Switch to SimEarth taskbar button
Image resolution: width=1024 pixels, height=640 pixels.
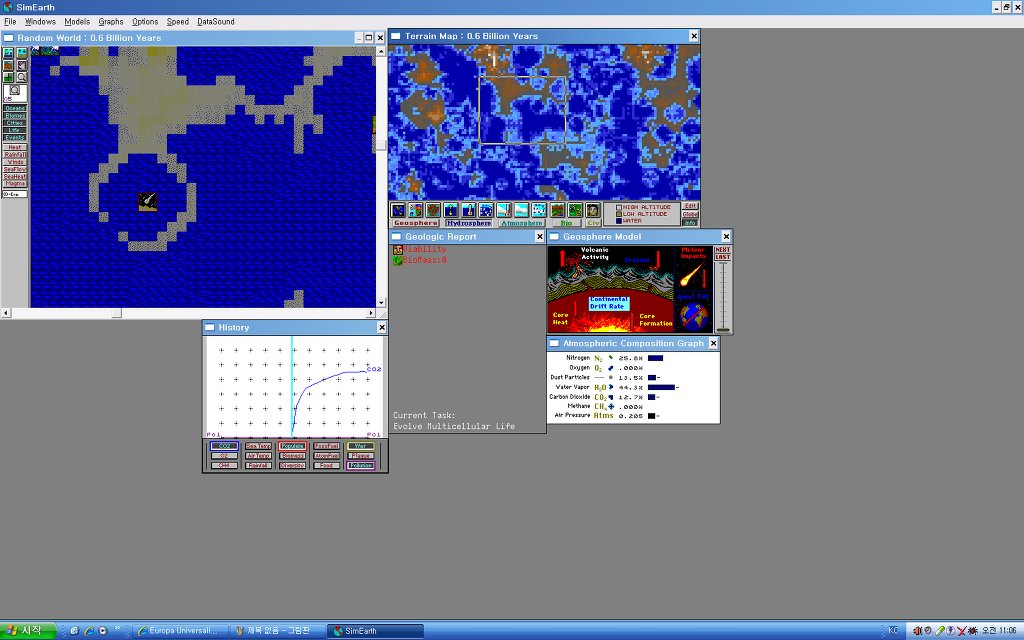pos(375,631)
